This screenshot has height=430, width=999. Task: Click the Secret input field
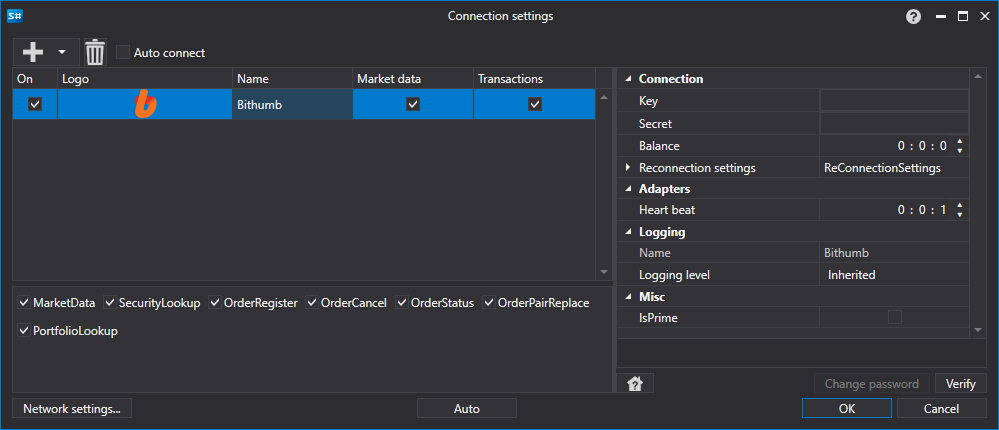894,124
